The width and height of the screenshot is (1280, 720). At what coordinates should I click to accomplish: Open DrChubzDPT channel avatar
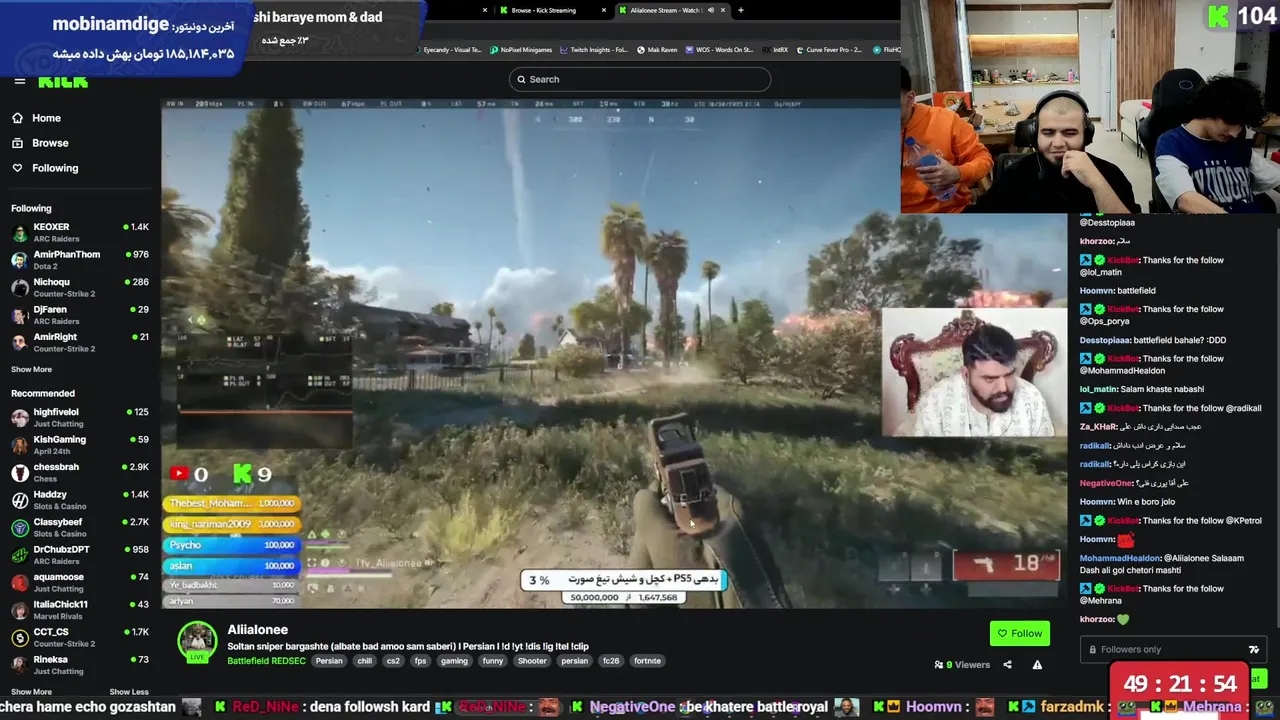coord(20,555)
